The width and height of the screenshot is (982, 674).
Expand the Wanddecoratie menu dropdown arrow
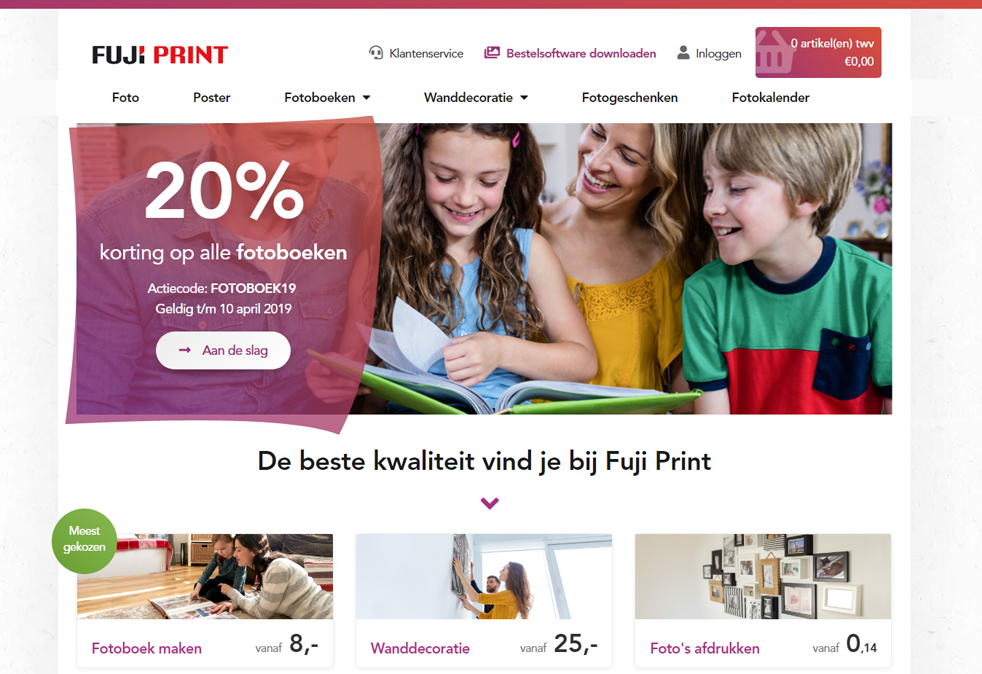[524, 98]
